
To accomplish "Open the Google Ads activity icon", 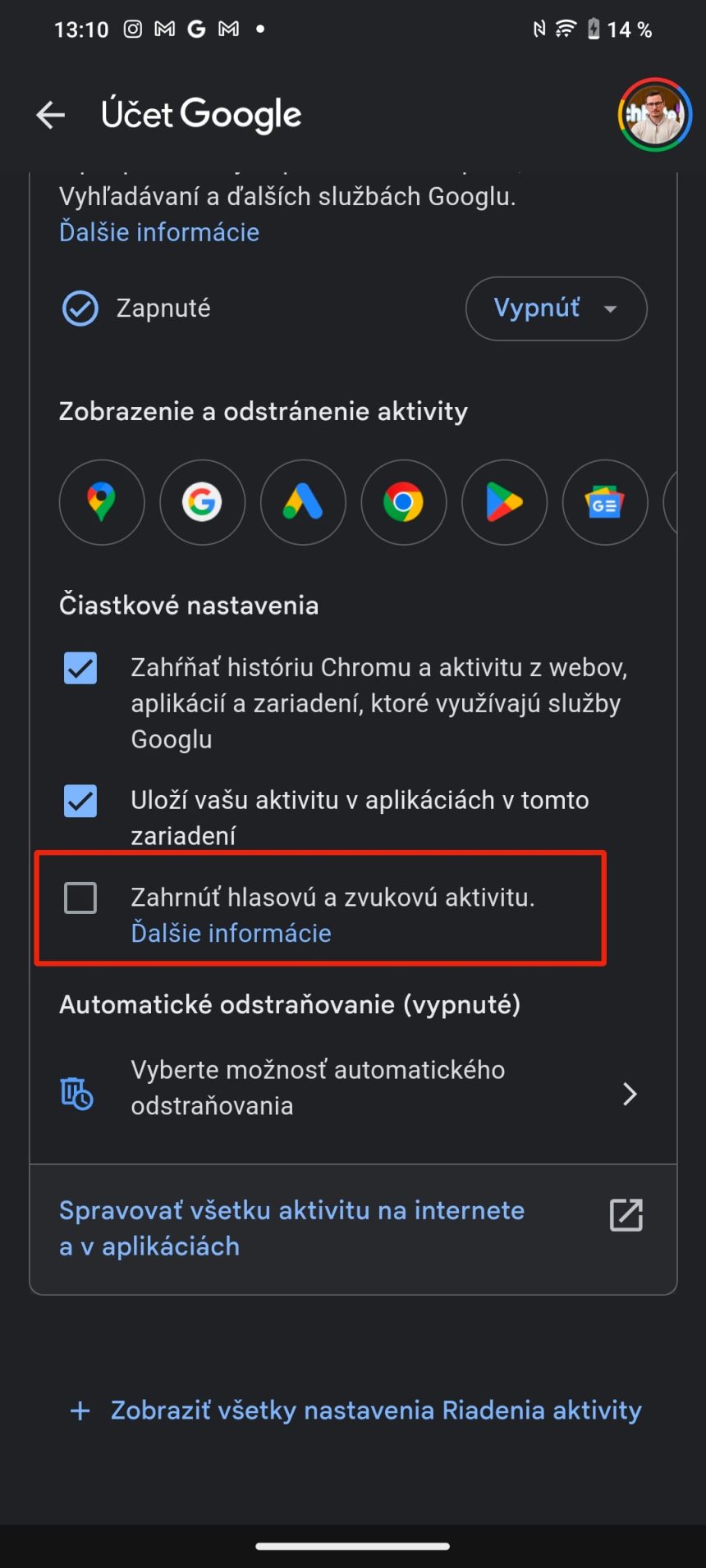I will 303,503.
